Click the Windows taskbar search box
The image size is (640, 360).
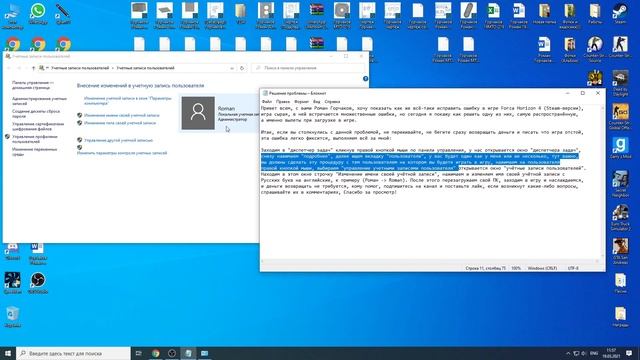click(x=73, y=353)
